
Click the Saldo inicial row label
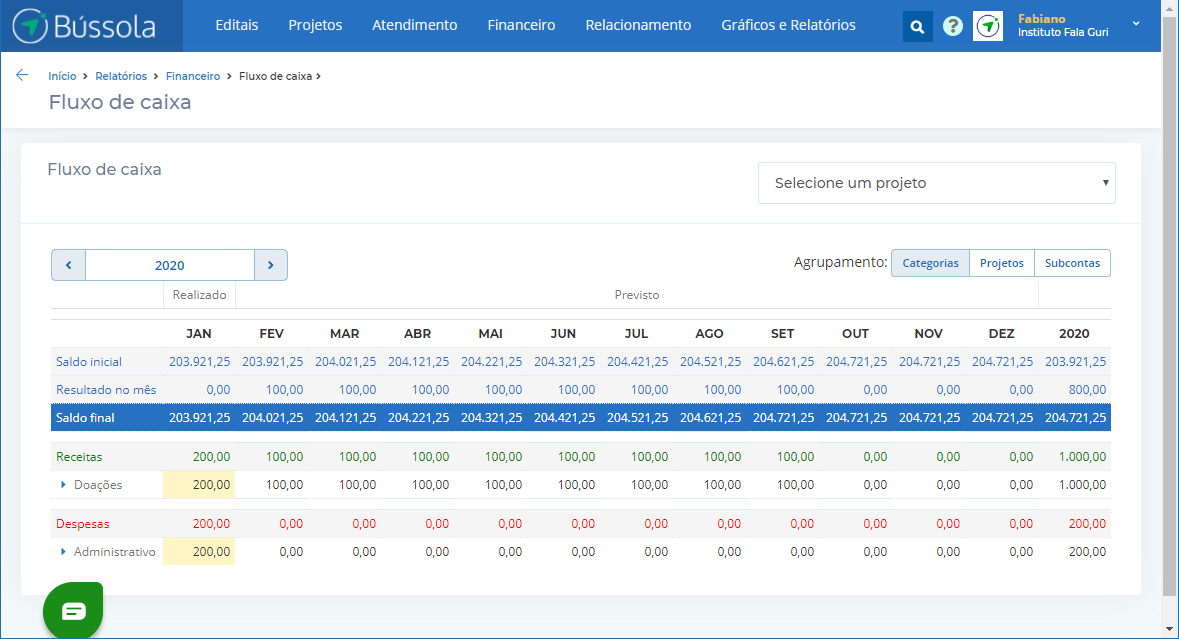89,362
